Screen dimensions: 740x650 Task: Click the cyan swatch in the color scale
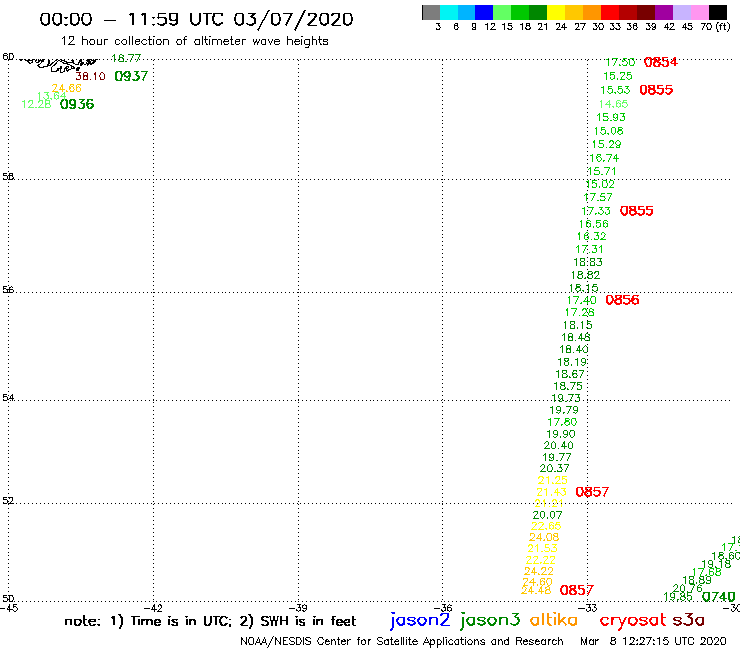(x=449, y=12)
